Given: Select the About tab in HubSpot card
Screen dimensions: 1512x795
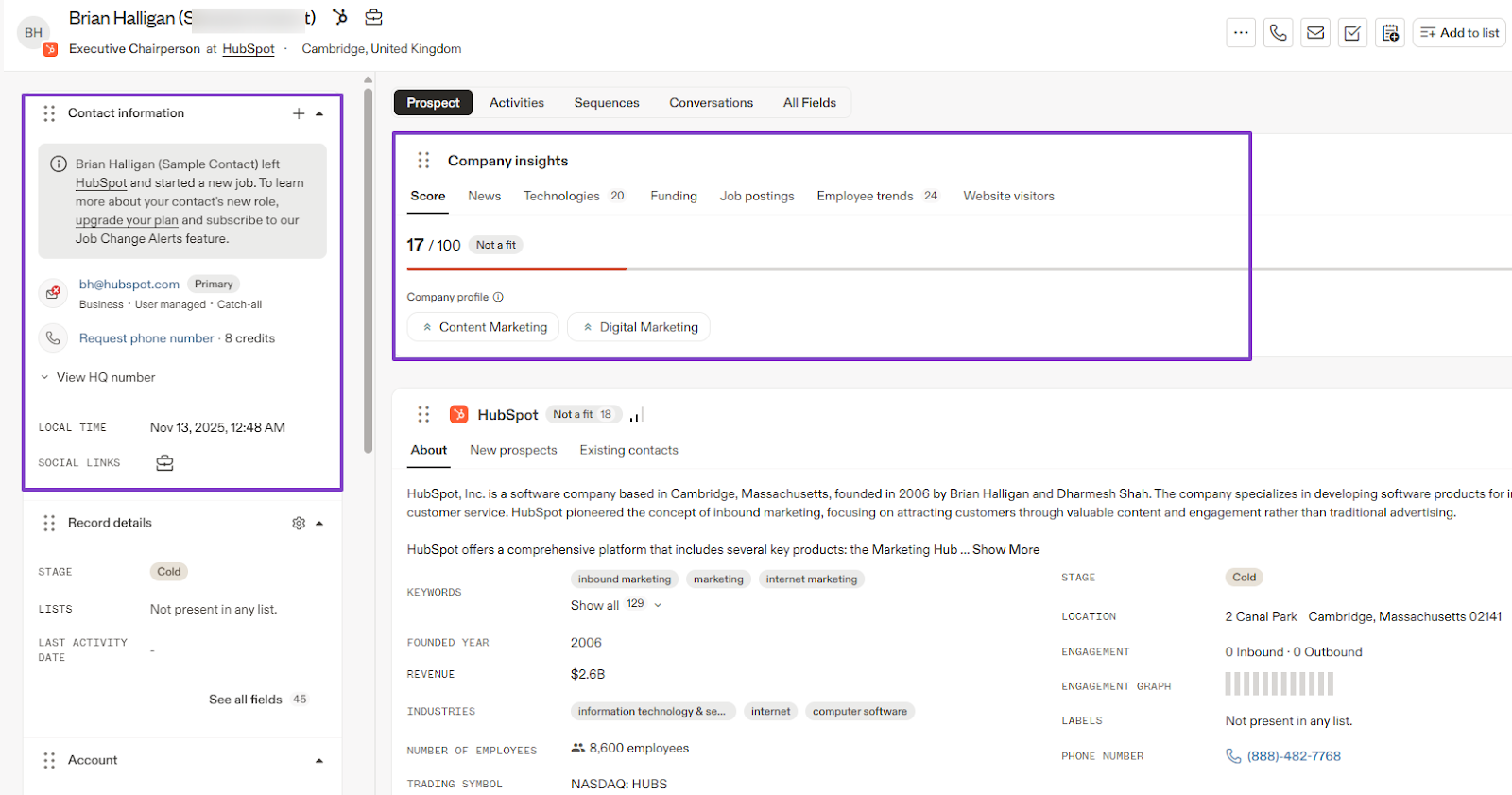Looking at the screenshot, I should [x=429, y=450].
